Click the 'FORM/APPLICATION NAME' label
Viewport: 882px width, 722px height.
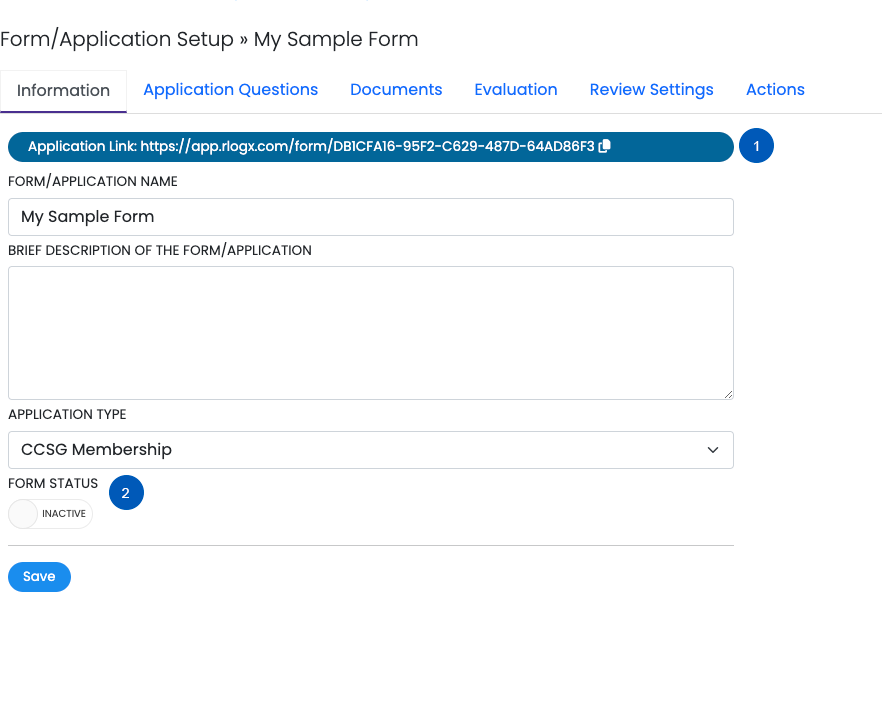pyautogui.click(x=93, y=181)
